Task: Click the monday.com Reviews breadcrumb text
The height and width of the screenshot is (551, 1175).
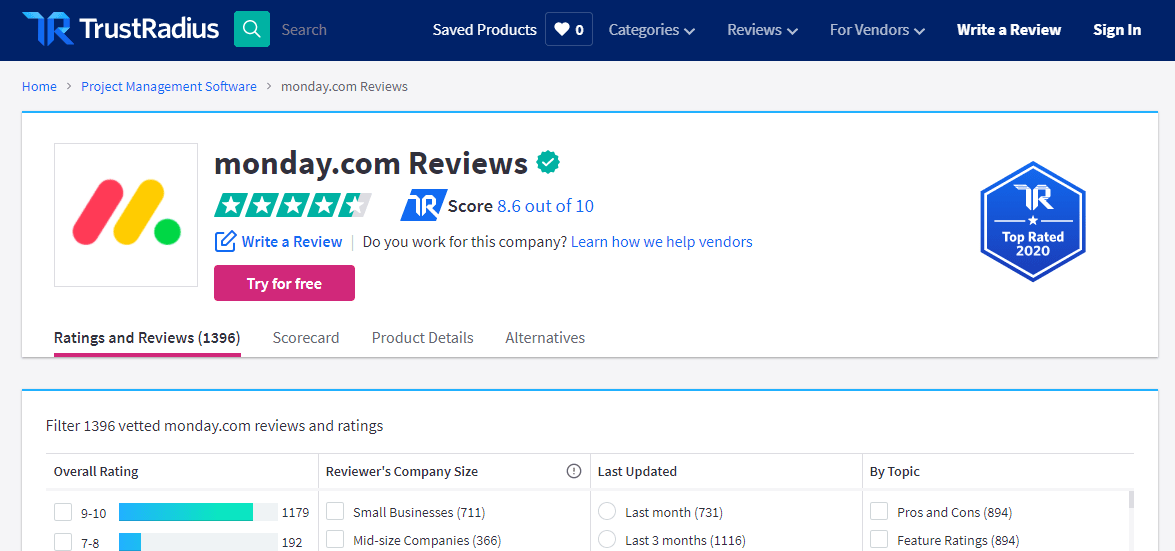Action: point(344,86)
